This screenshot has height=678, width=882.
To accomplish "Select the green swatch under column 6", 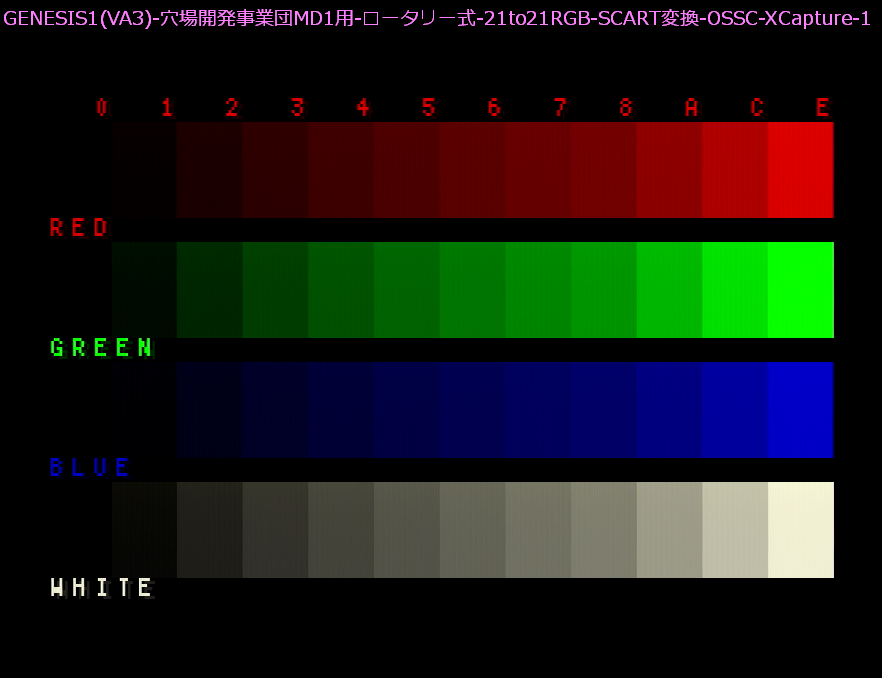I will click(472, 290).
